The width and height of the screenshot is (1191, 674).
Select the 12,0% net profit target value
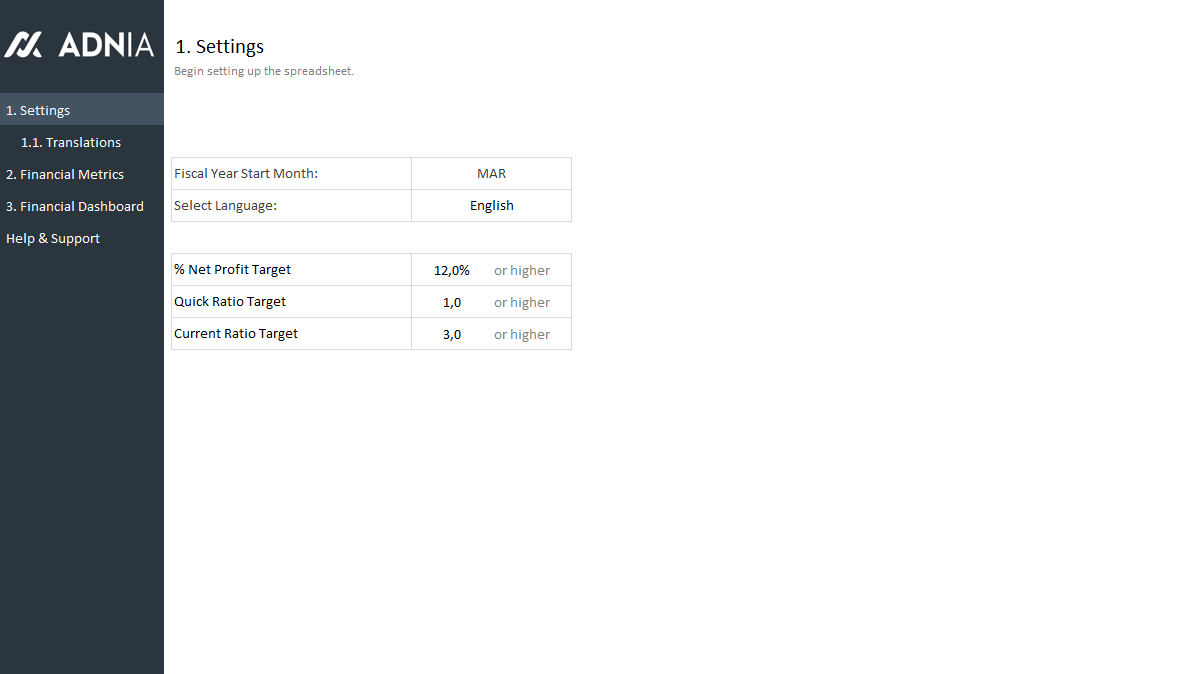pyautogui.click(x=451, y=270)
